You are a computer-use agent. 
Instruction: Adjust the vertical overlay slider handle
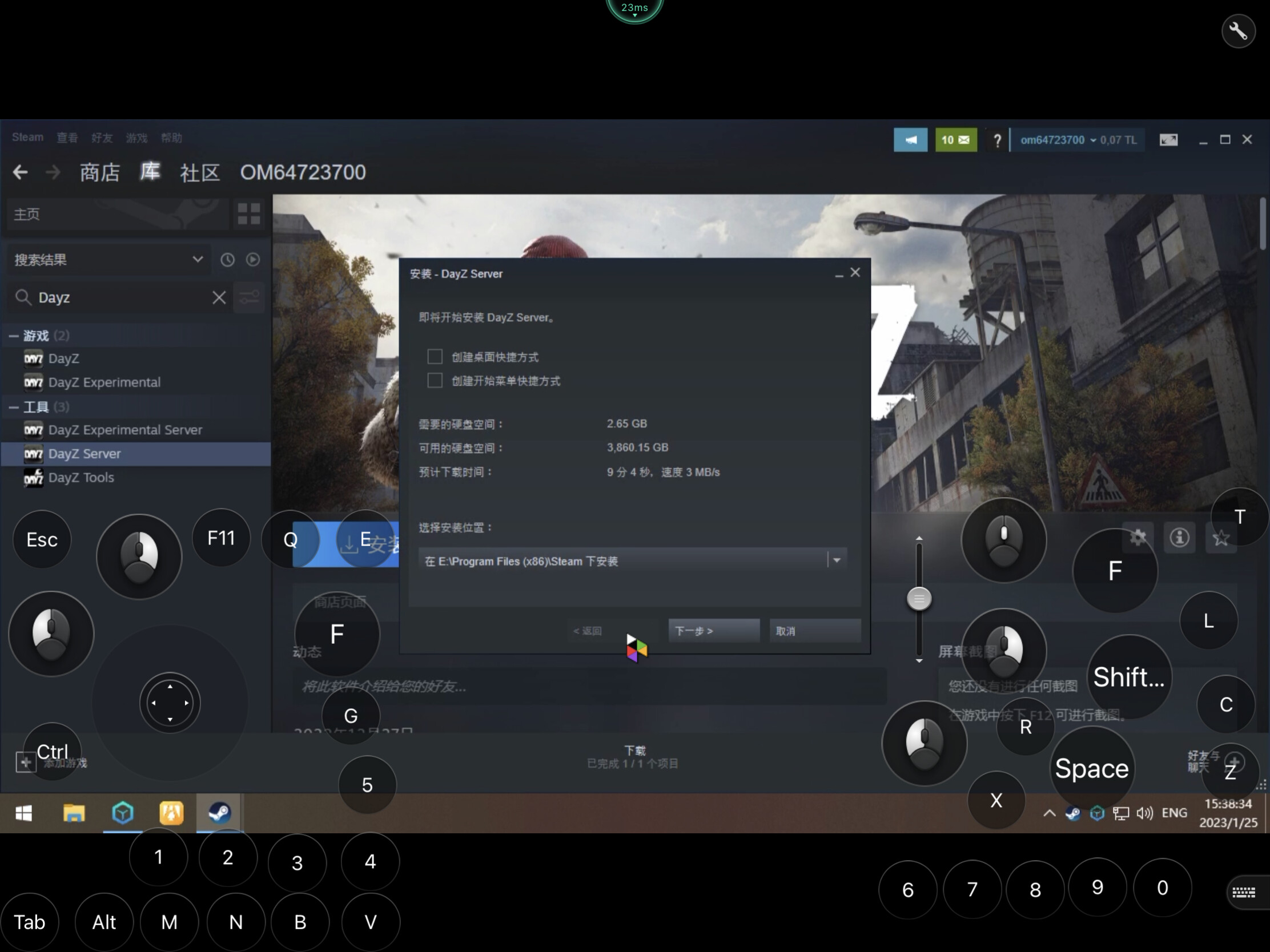(x=919, y=599)
